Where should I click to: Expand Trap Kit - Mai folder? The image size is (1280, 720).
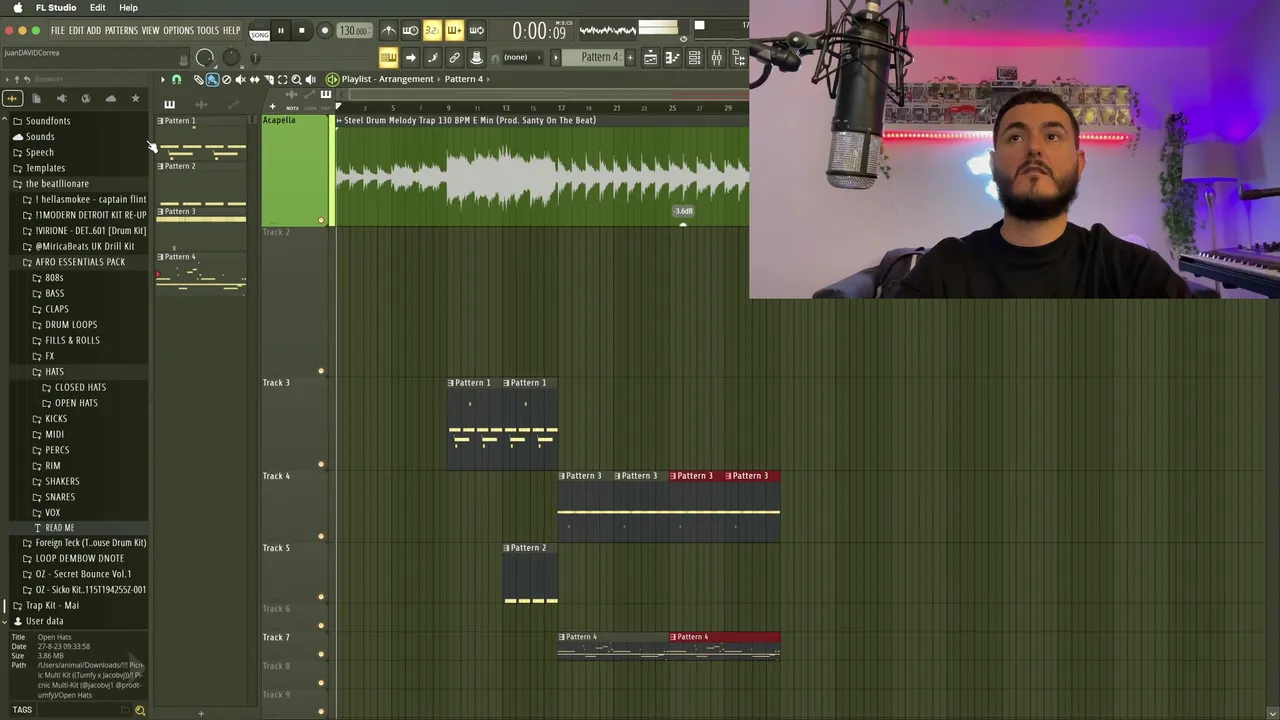pyautogui.click(x=52, y=606)
